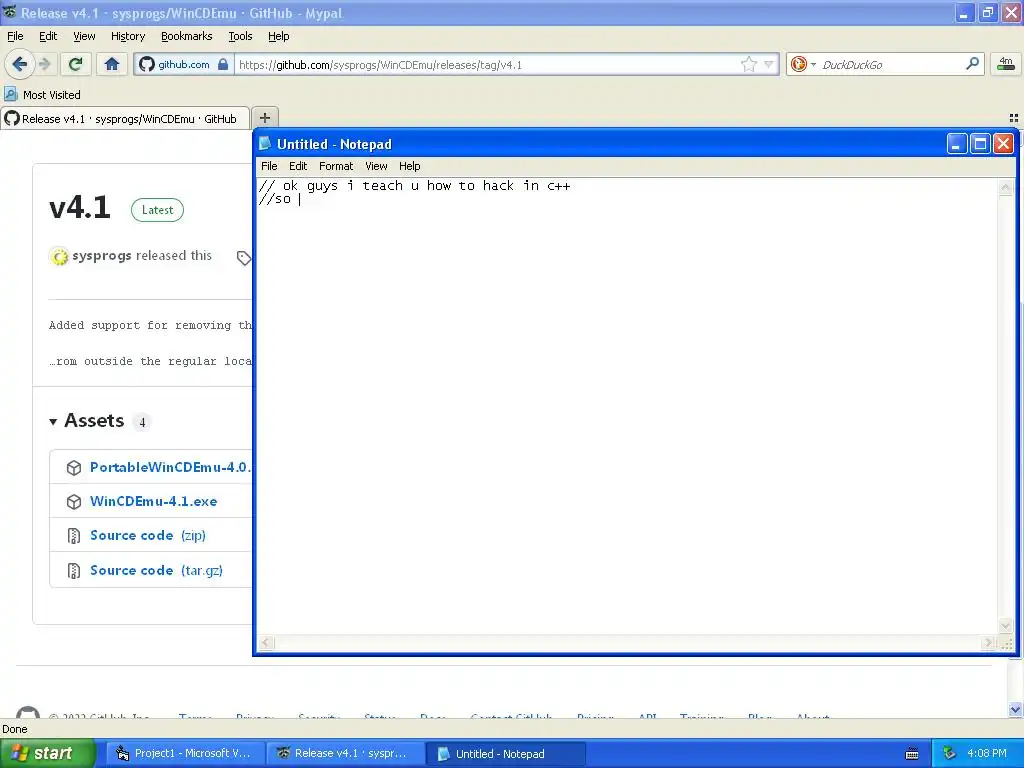Screen dimensions: 1024x768
Task: Open the sysprogs user profile link
Action: pos(101,255)
